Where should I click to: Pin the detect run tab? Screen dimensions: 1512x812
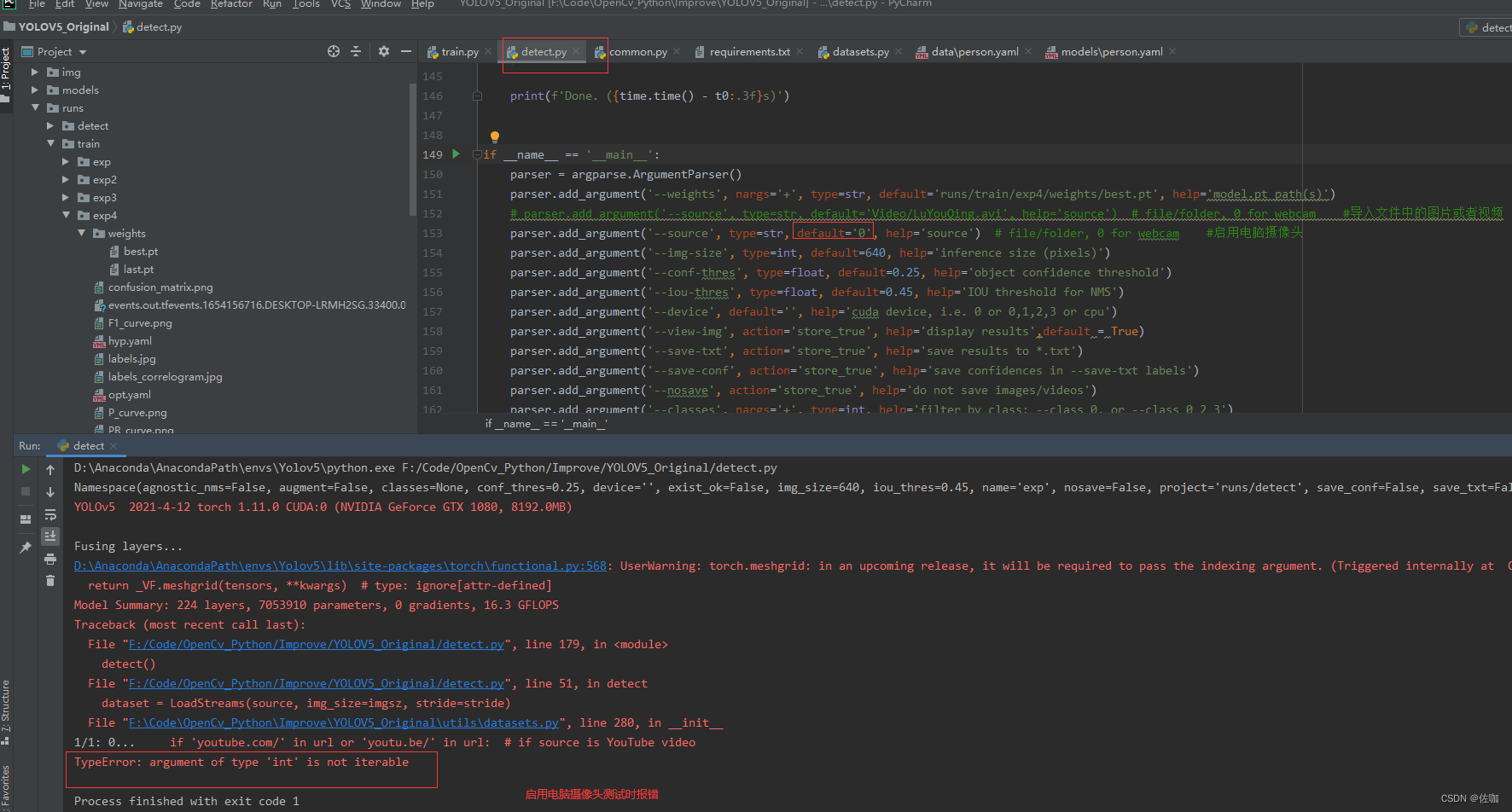[x=26, y=547]
